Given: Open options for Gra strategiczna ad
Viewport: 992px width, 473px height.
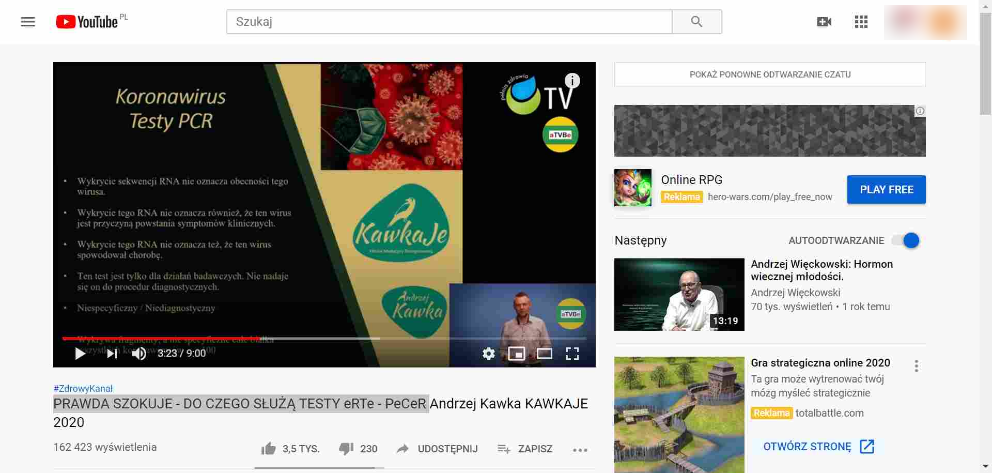Looking at the screenshot, I should click(916, 366).
